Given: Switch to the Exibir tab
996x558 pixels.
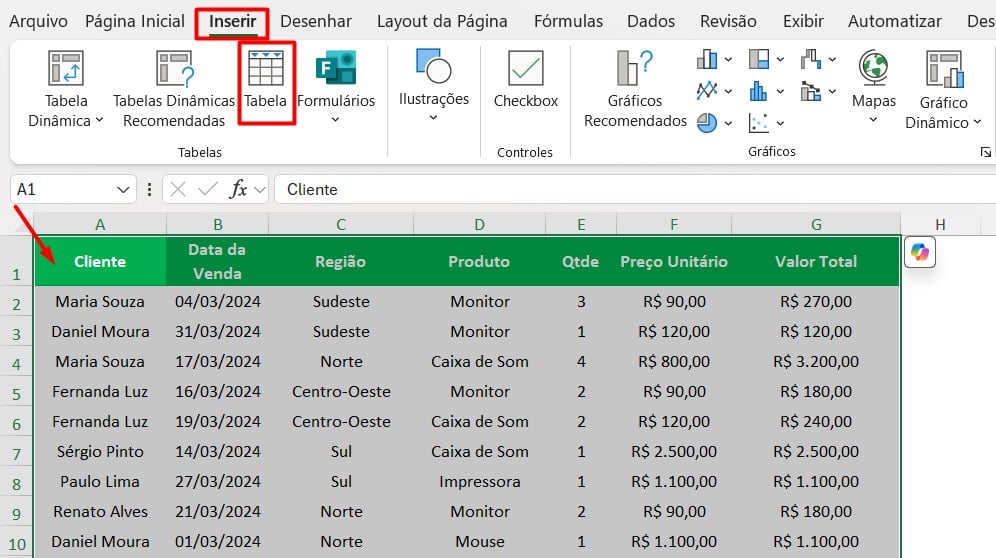Looking at the screenshot, I should click(x=803, y=22).
